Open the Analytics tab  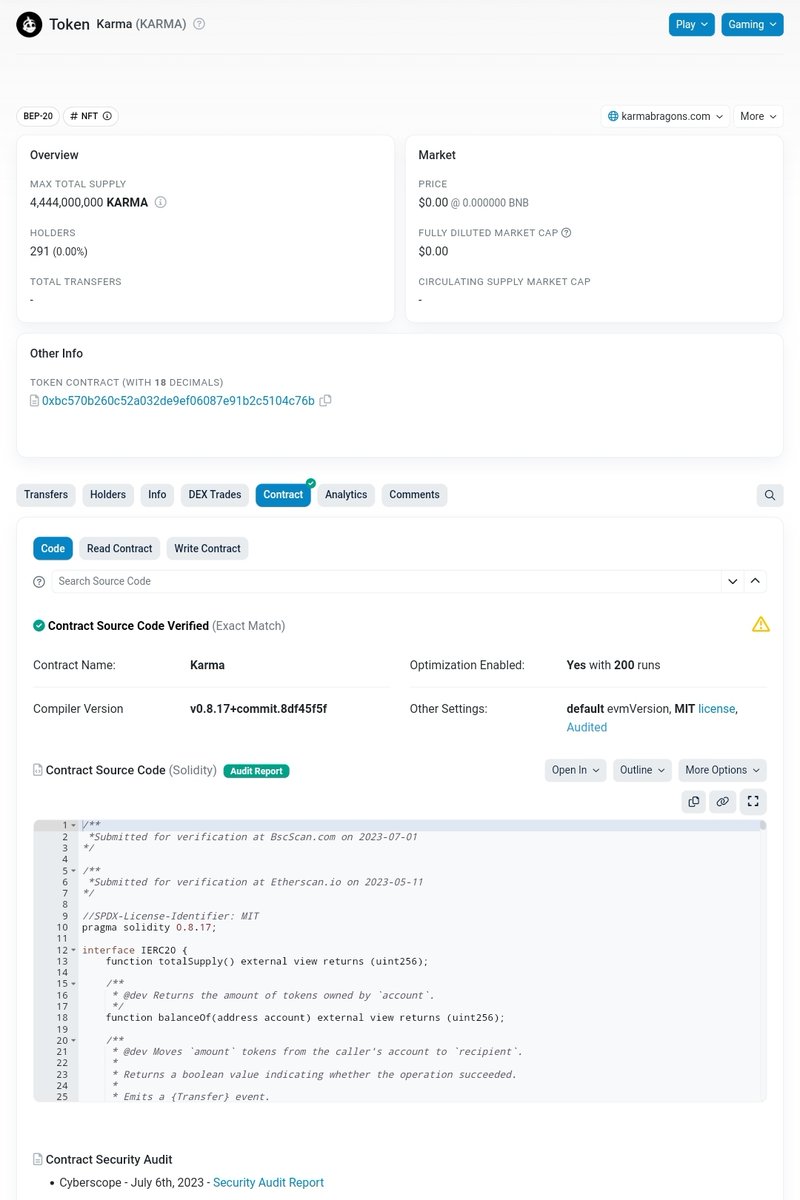[x=346, y=495]
